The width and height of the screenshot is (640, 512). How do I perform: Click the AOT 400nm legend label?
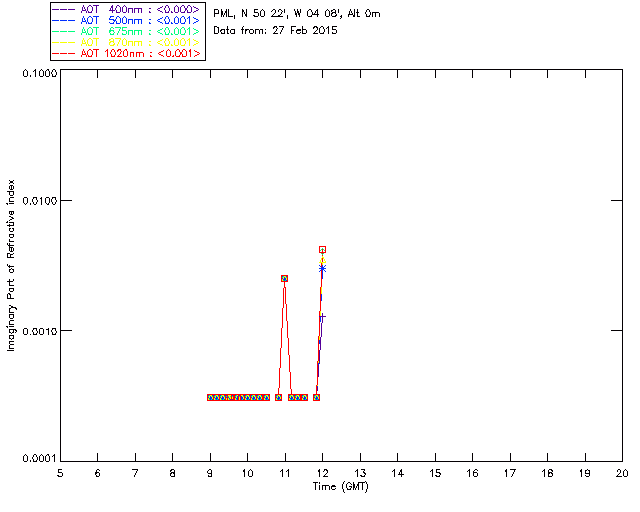click(x=140, y=9)
